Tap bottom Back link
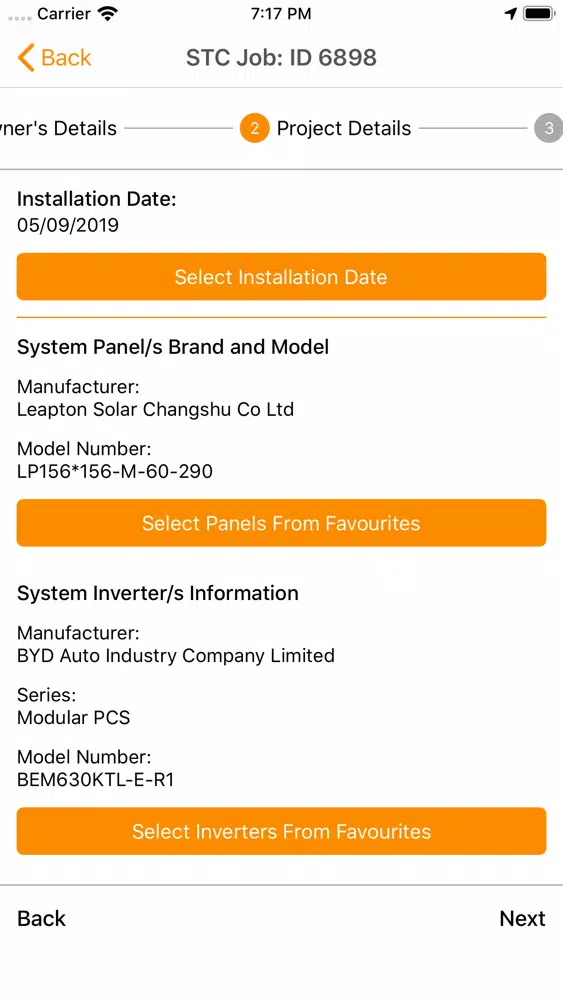Image resolution: width=563 pixels, height=1000 pixels. [x=41, y=918]
